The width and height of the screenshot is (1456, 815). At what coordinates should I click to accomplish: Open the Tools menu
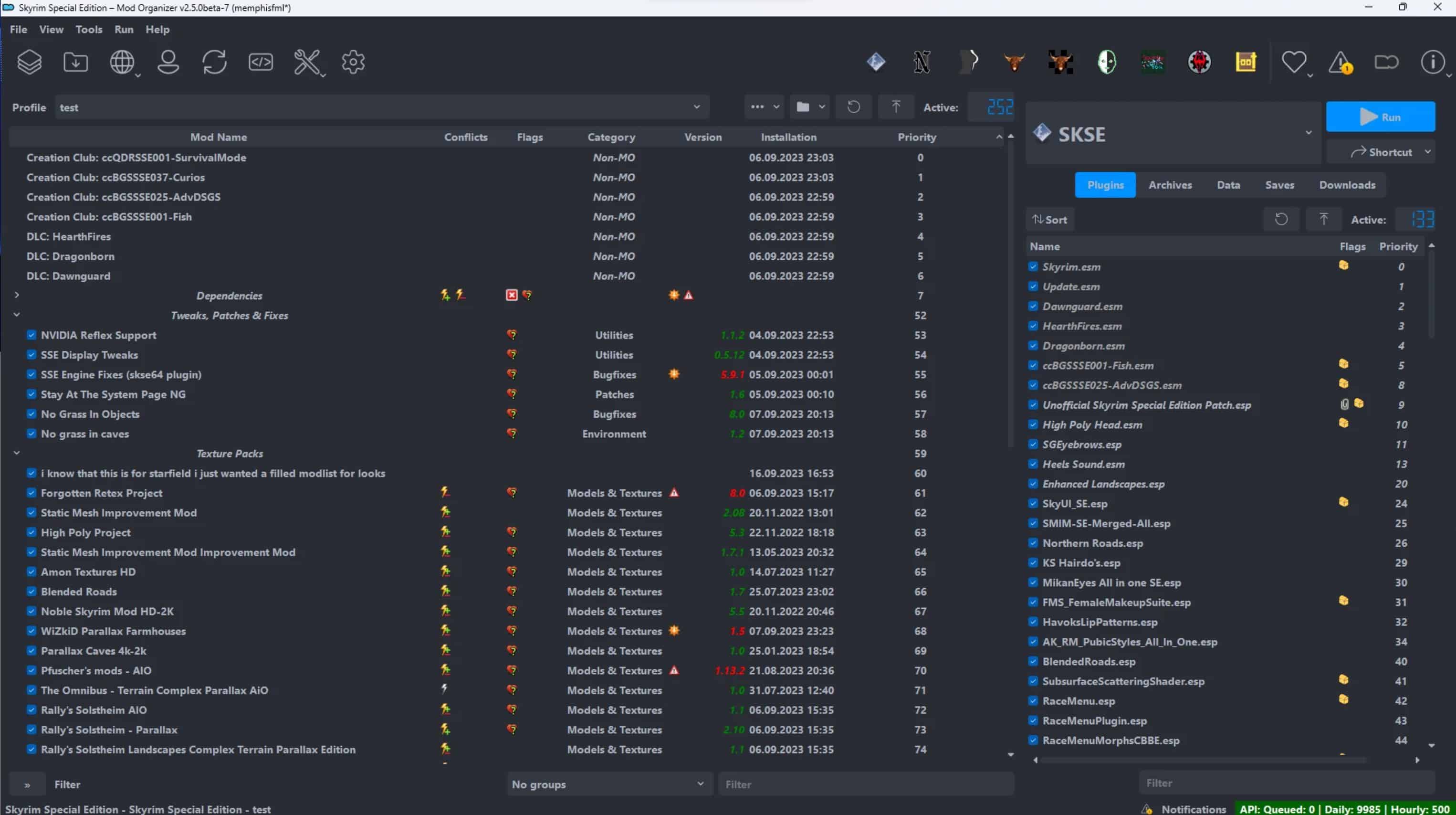pyautogui.click(x=89, y=30)
